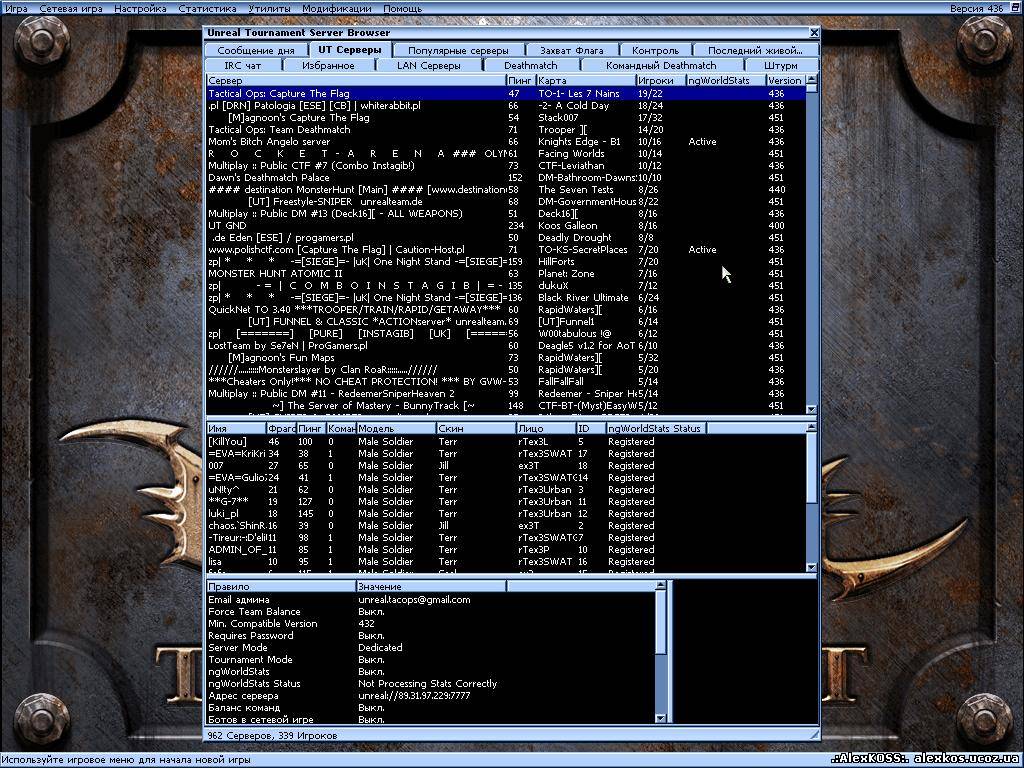Select the www.polishctf.com server row
This screenshot has width=1024, height=768.
click(506, 249)
